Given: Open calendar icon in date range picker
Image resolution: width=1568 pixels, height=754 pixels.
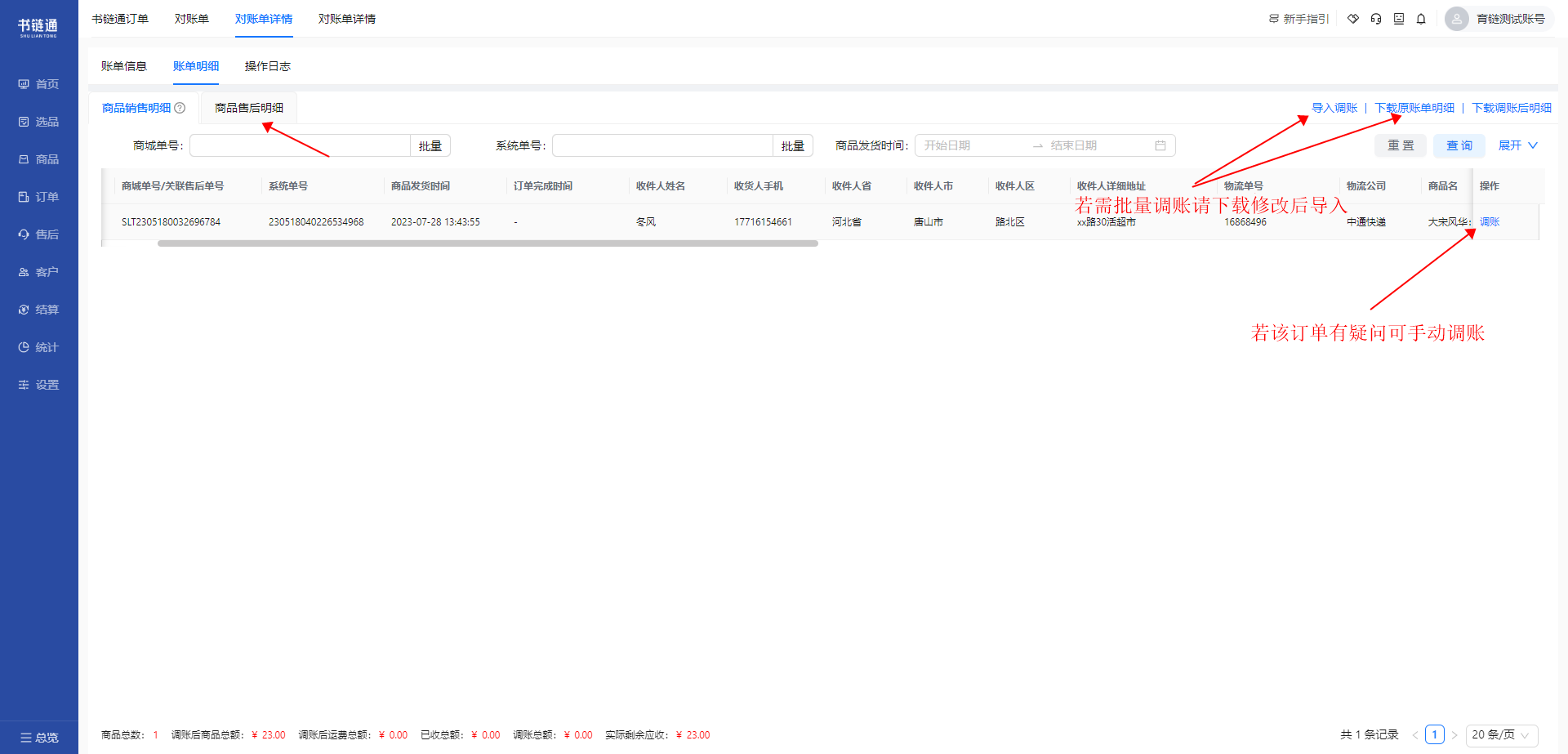Looking at the screenshot, I should [x=1160, y=145].
